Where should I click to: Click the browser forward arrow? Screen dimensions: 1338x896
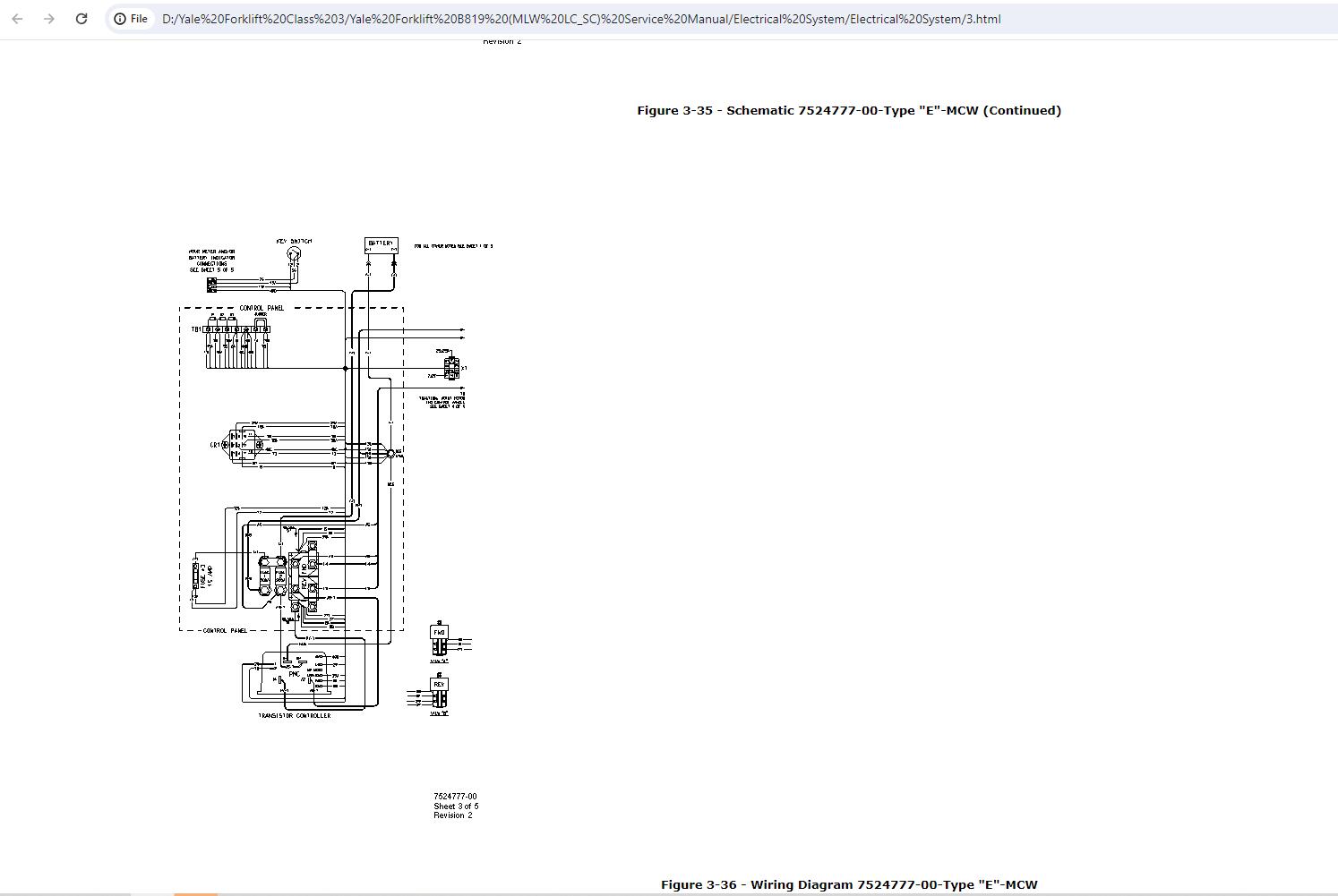(x=49, y=19)
